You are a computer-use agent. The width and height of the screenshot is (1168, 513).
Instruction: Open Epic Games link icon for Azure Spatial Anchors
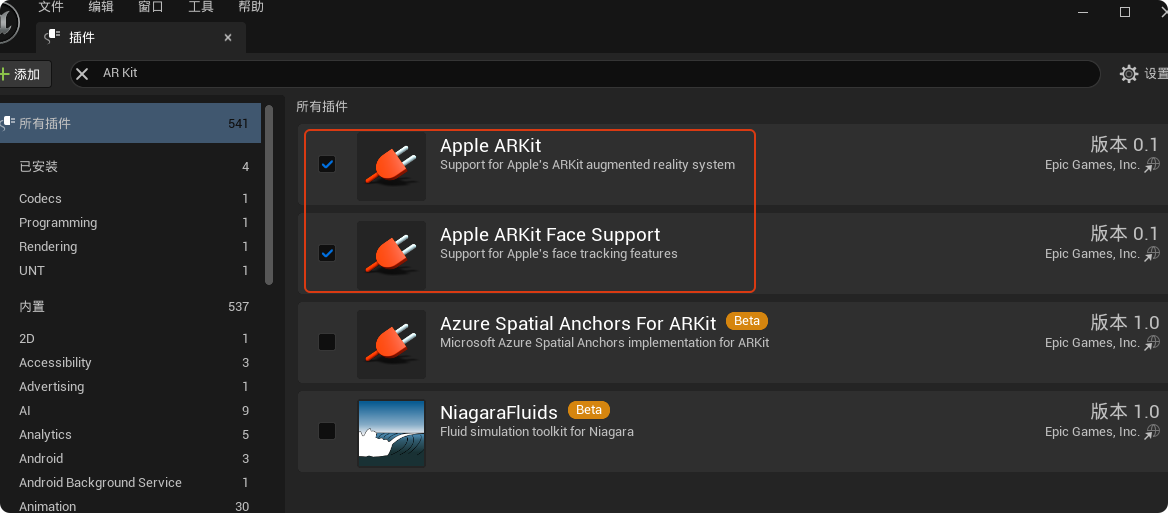pyautogui.click(x=1152, y=342)
